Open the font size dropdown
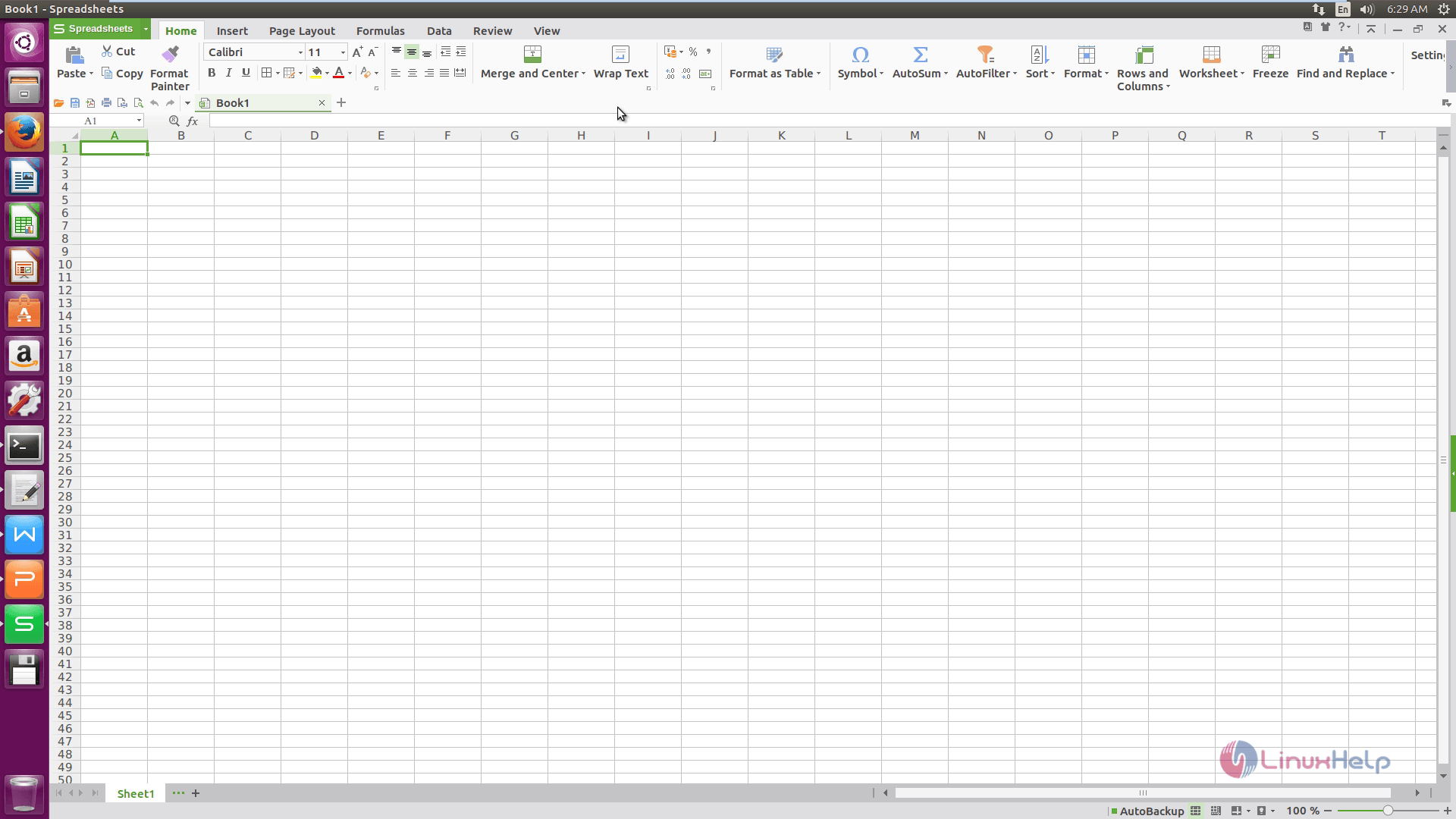 [x=341, y=52]
